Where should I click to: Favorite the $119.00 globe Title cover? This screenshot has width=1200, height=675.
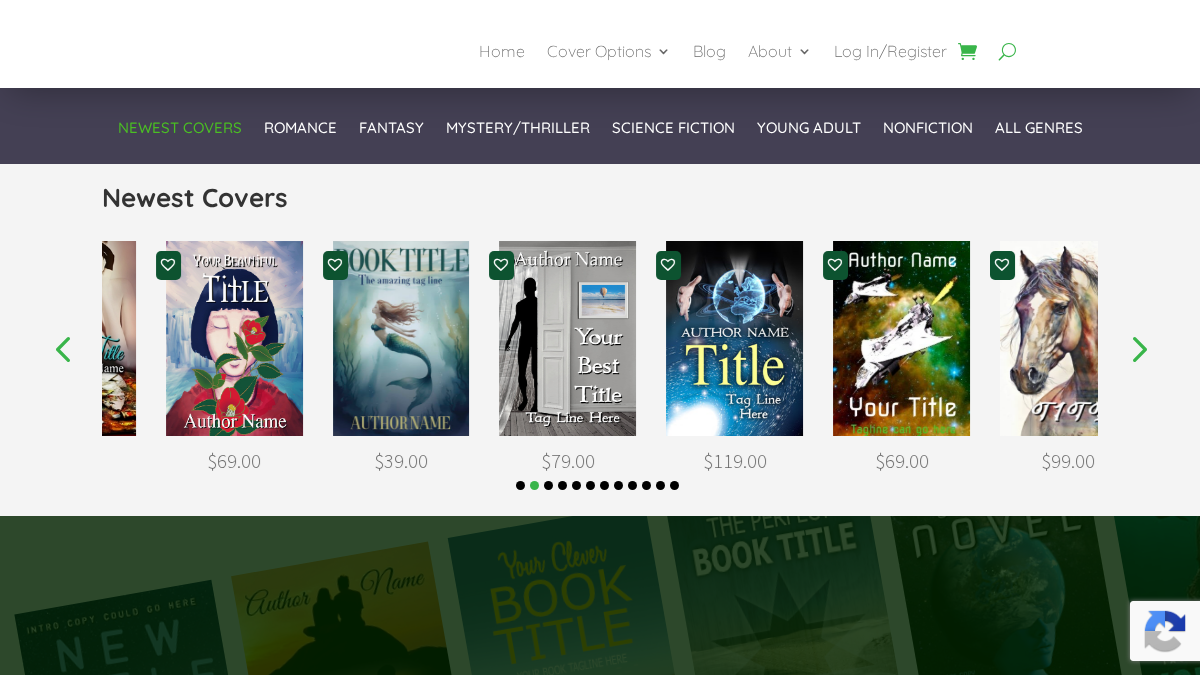point(668,265)
